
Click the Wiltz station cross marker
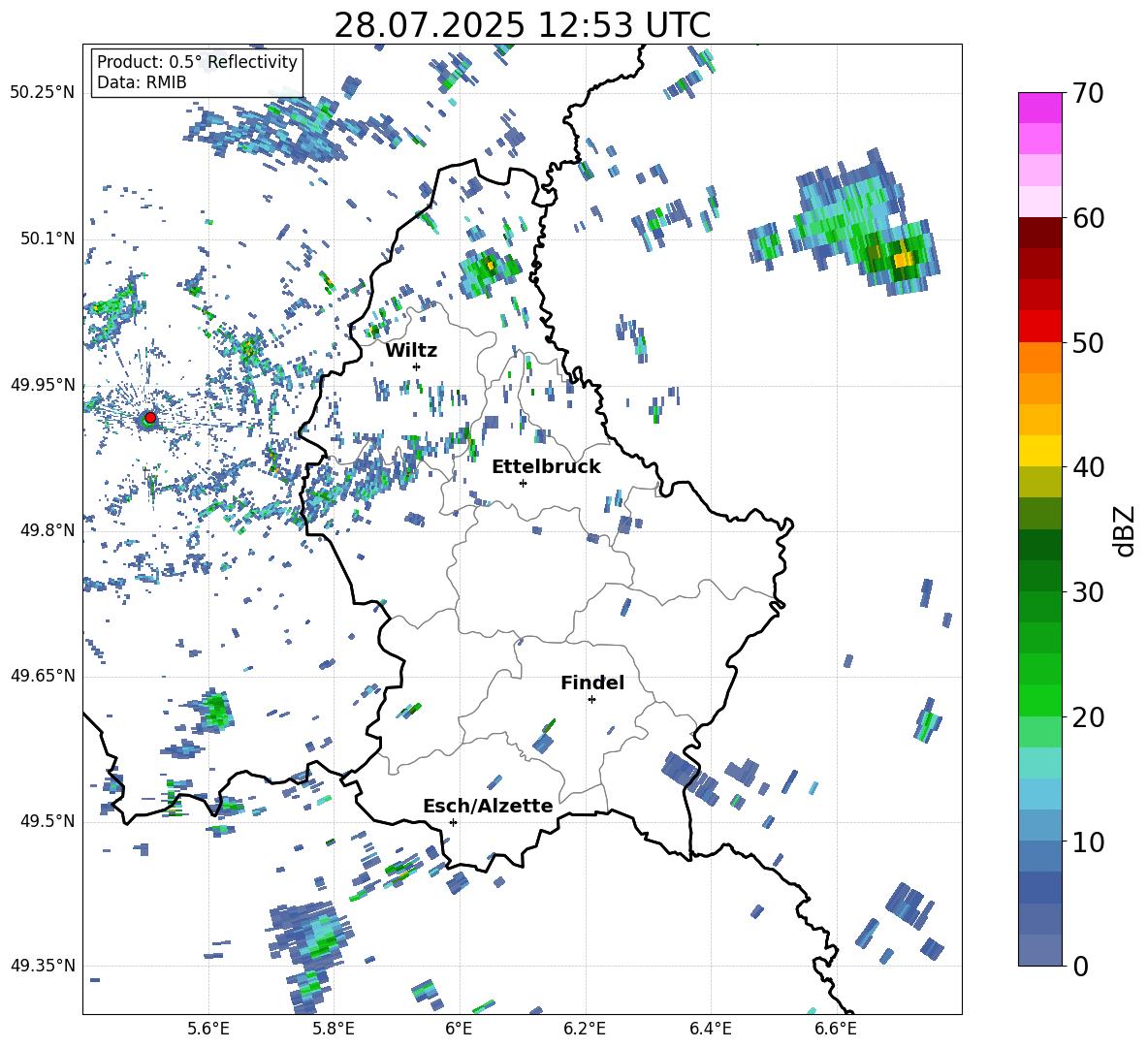(417, 366)
